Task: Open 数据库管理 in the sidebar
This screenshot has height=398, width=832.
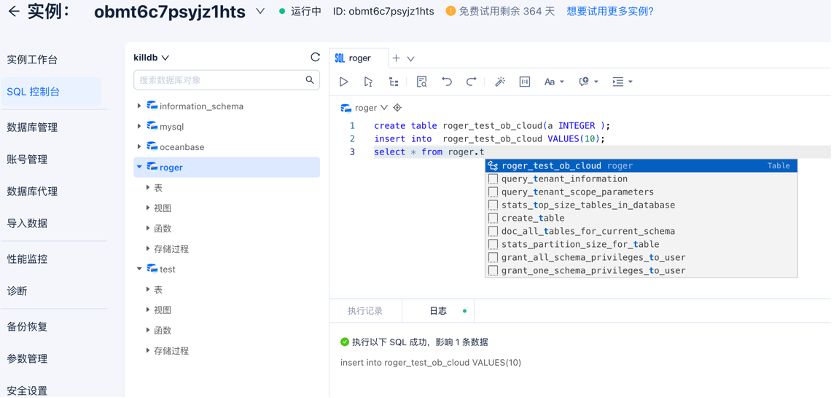Action: click(x=32, y=127)
